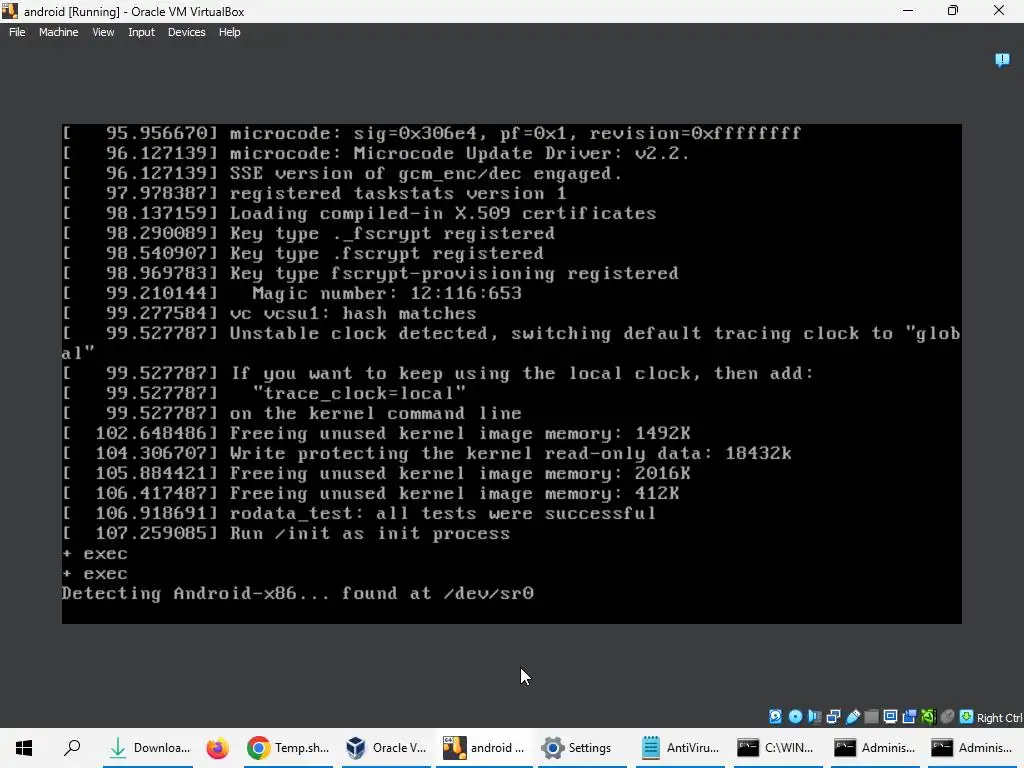Open the Input menu
The height and width of the screenshot is (768, 1024).
coord(141,32)
